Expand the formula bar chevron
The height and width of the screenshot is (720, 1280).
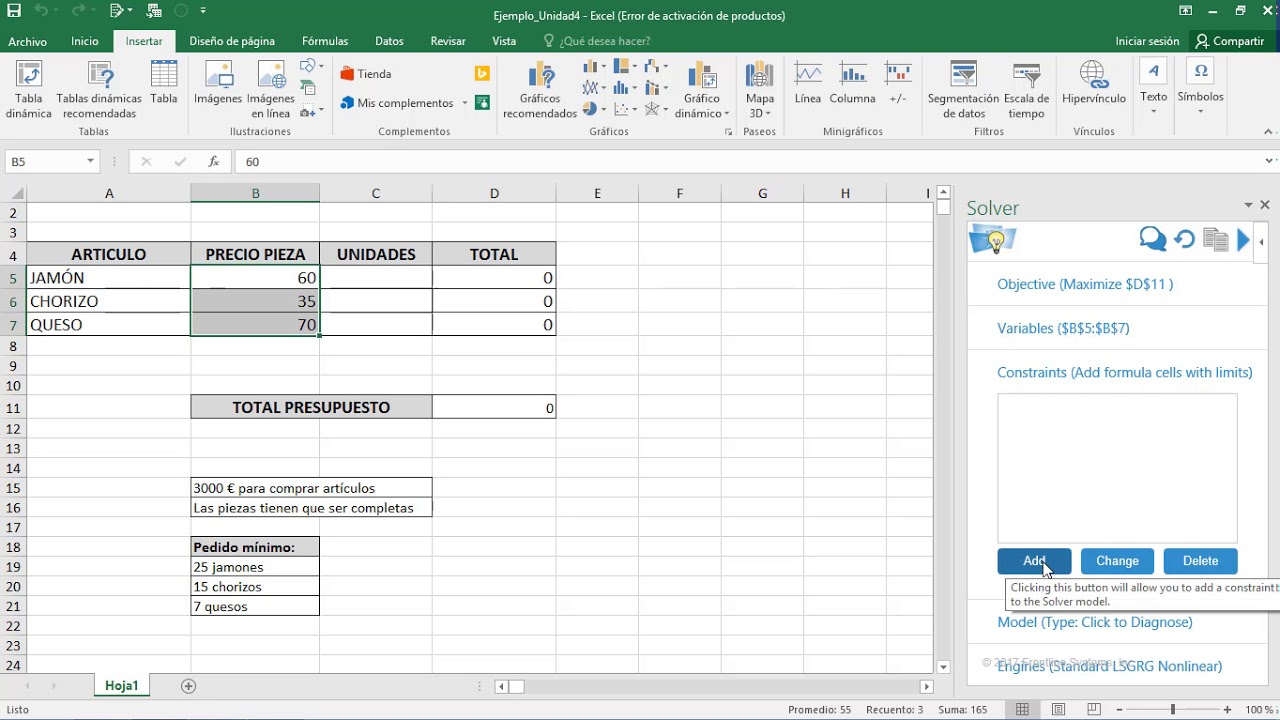[x=1270, y=160]
